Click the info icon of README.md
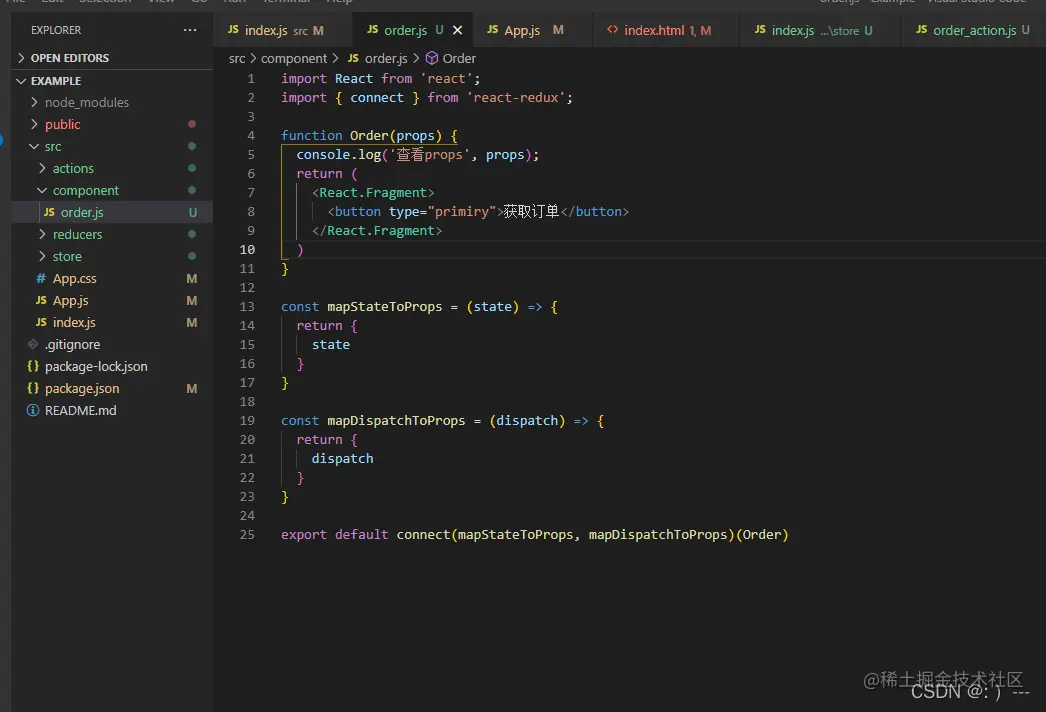This screenshot has height=712, width=1046. click(x=33, y=410)
